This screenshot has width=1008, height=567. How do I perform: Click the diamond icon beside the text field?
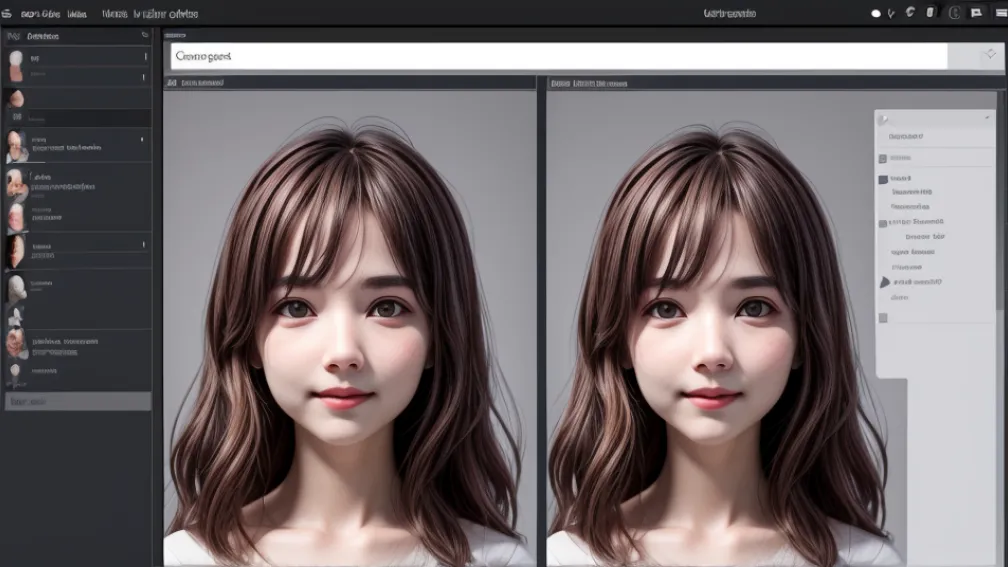tap(991, 55)
